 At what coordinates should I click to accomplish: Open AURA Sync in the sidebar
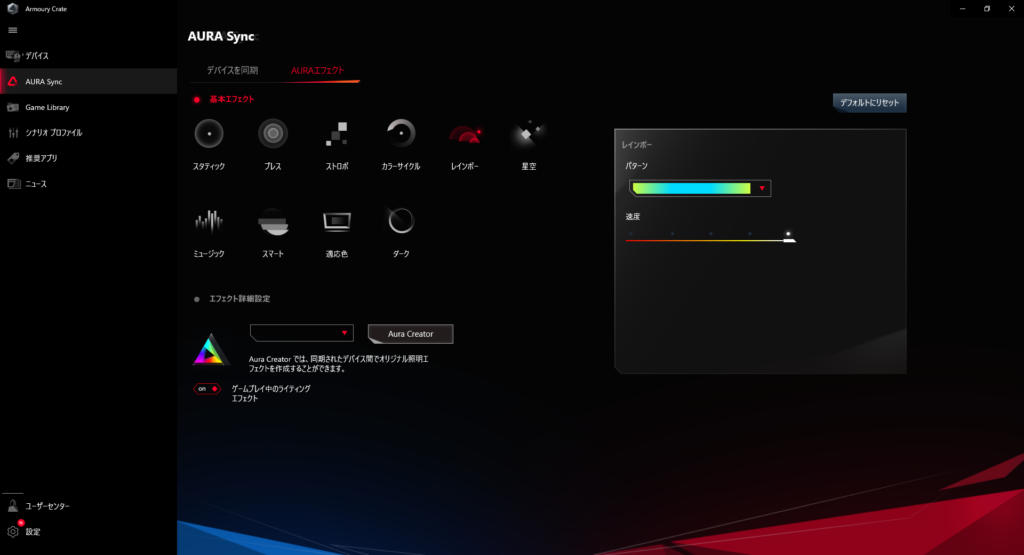(88, 81)
